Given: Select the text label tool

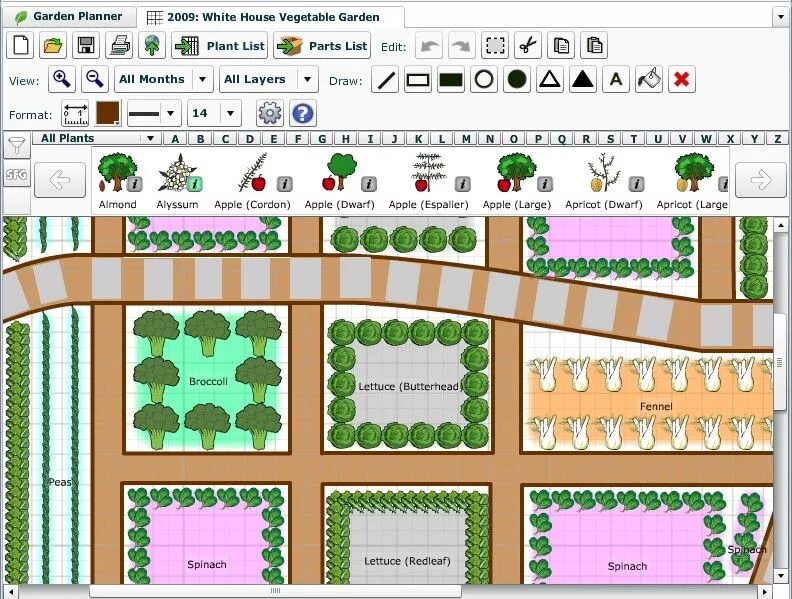Looking at the screenshot, I should pyautogui.click(x=616, y=79).
